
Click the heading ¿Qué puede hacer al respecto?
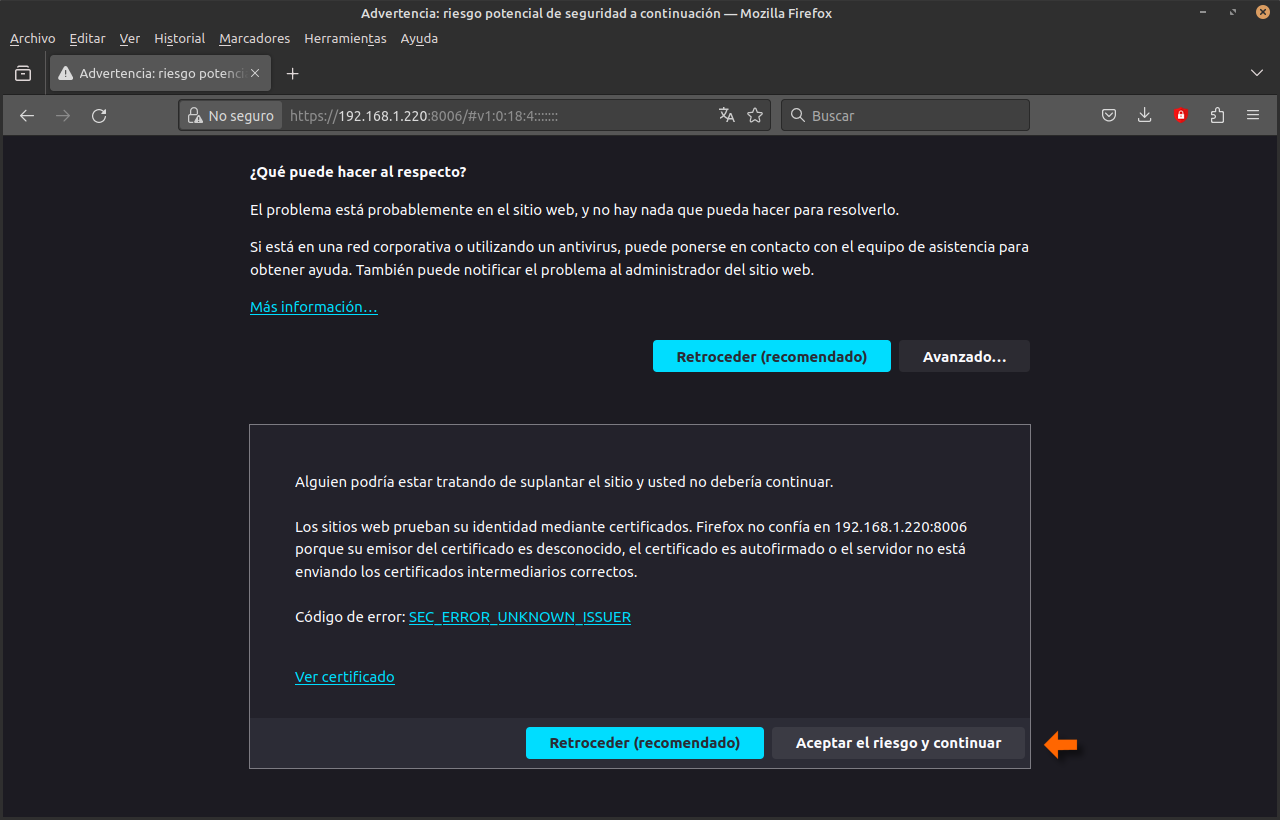point(358,172)
